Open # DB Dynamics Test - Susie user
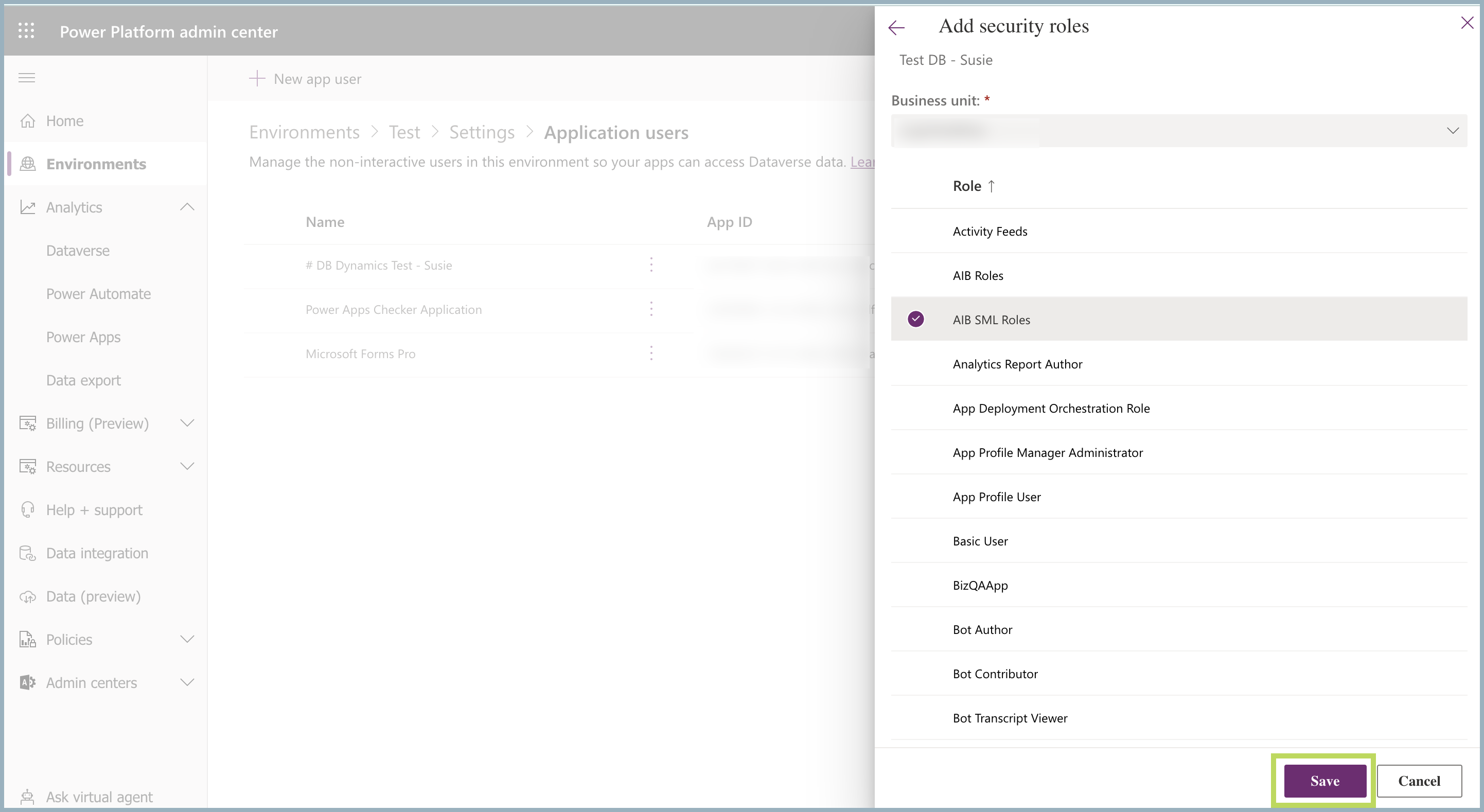Screen dimensions: 1484x812 (x=379, y=265)
